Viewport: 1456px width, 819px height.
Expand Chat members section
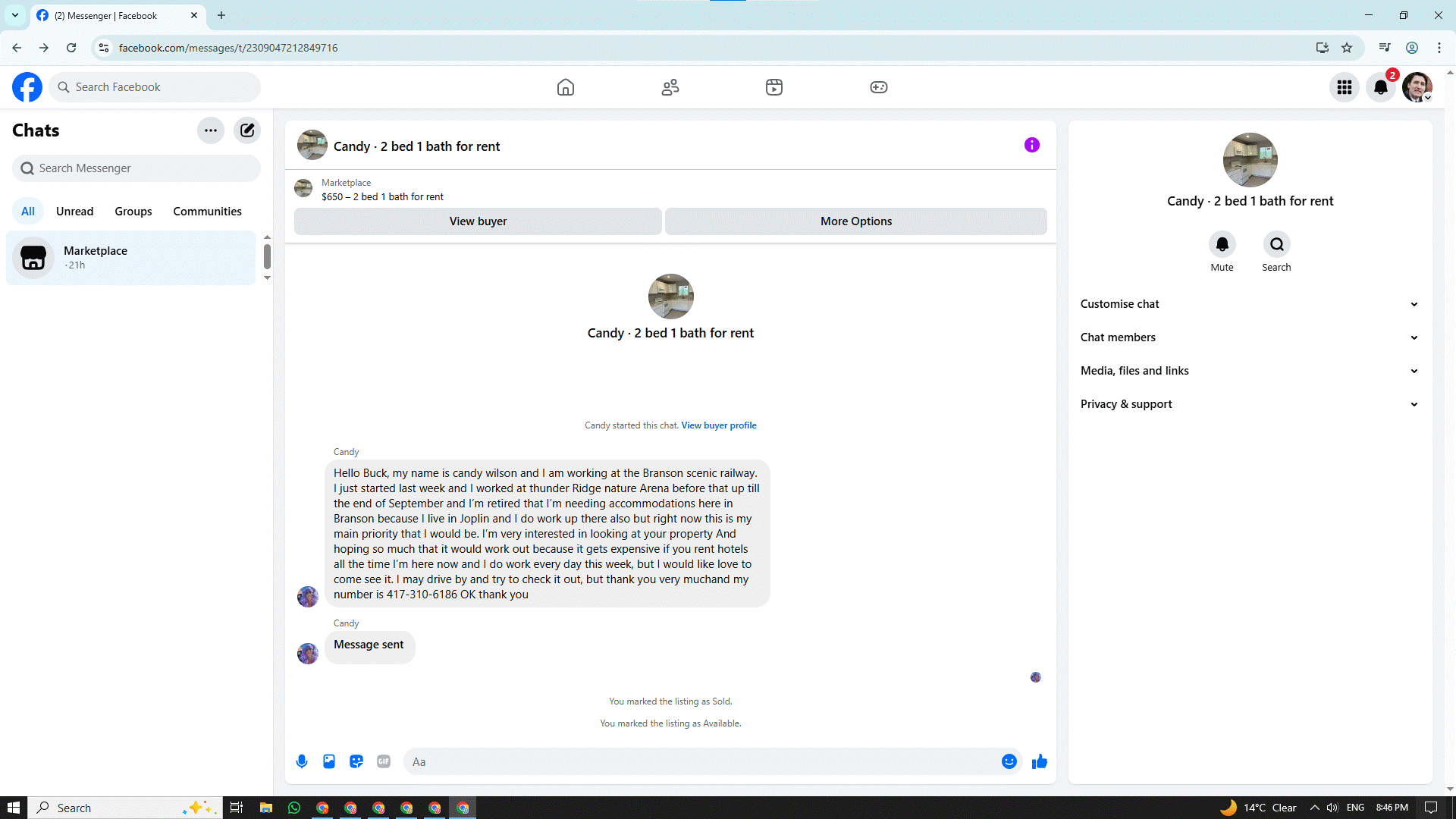1249,337
